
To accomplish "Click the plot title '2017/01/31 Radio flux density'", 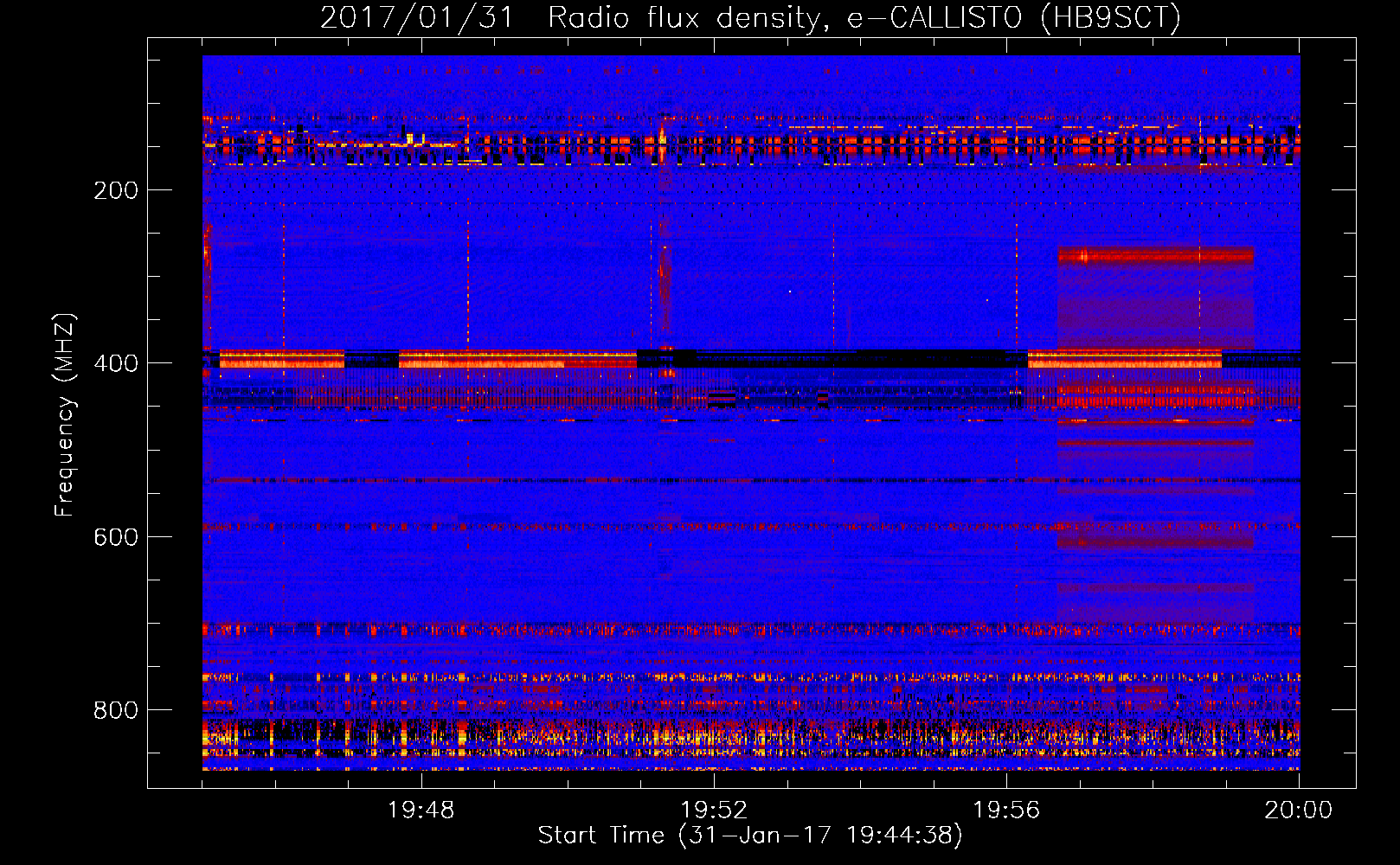I will [749, 17].
